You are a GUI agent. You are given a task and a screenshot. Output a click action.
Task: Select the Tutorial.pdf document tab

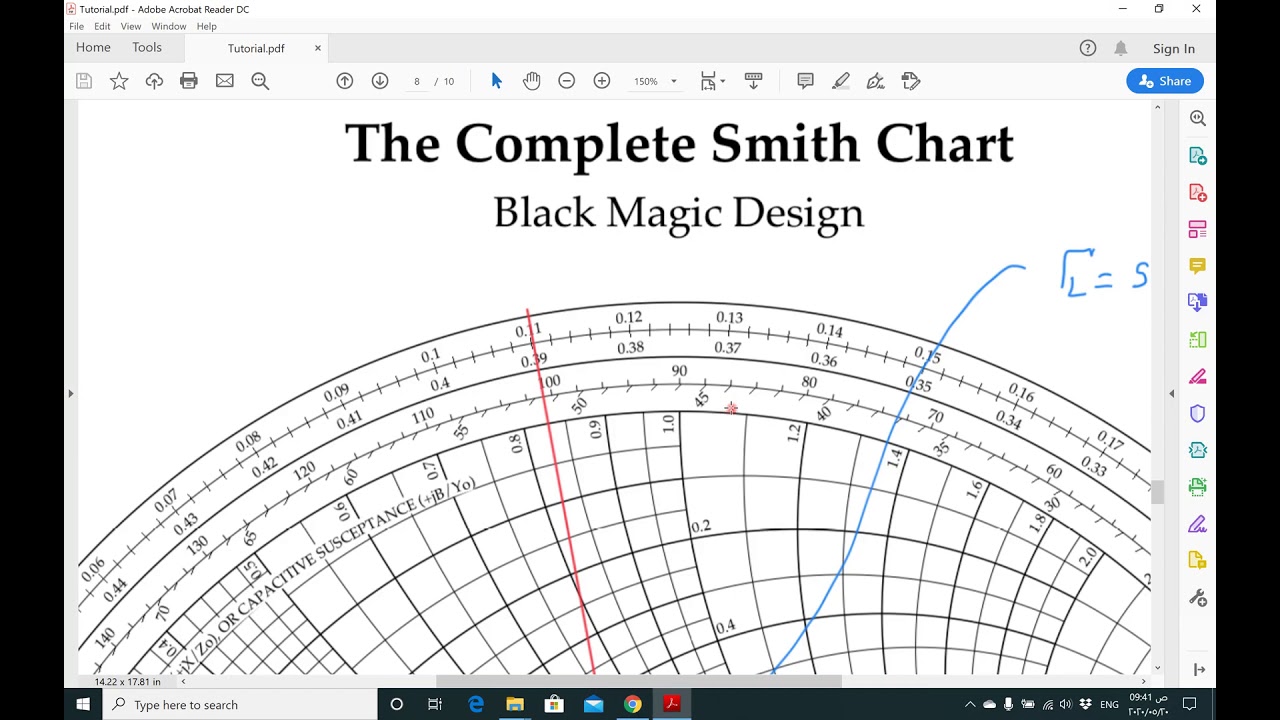pos(256,48)
